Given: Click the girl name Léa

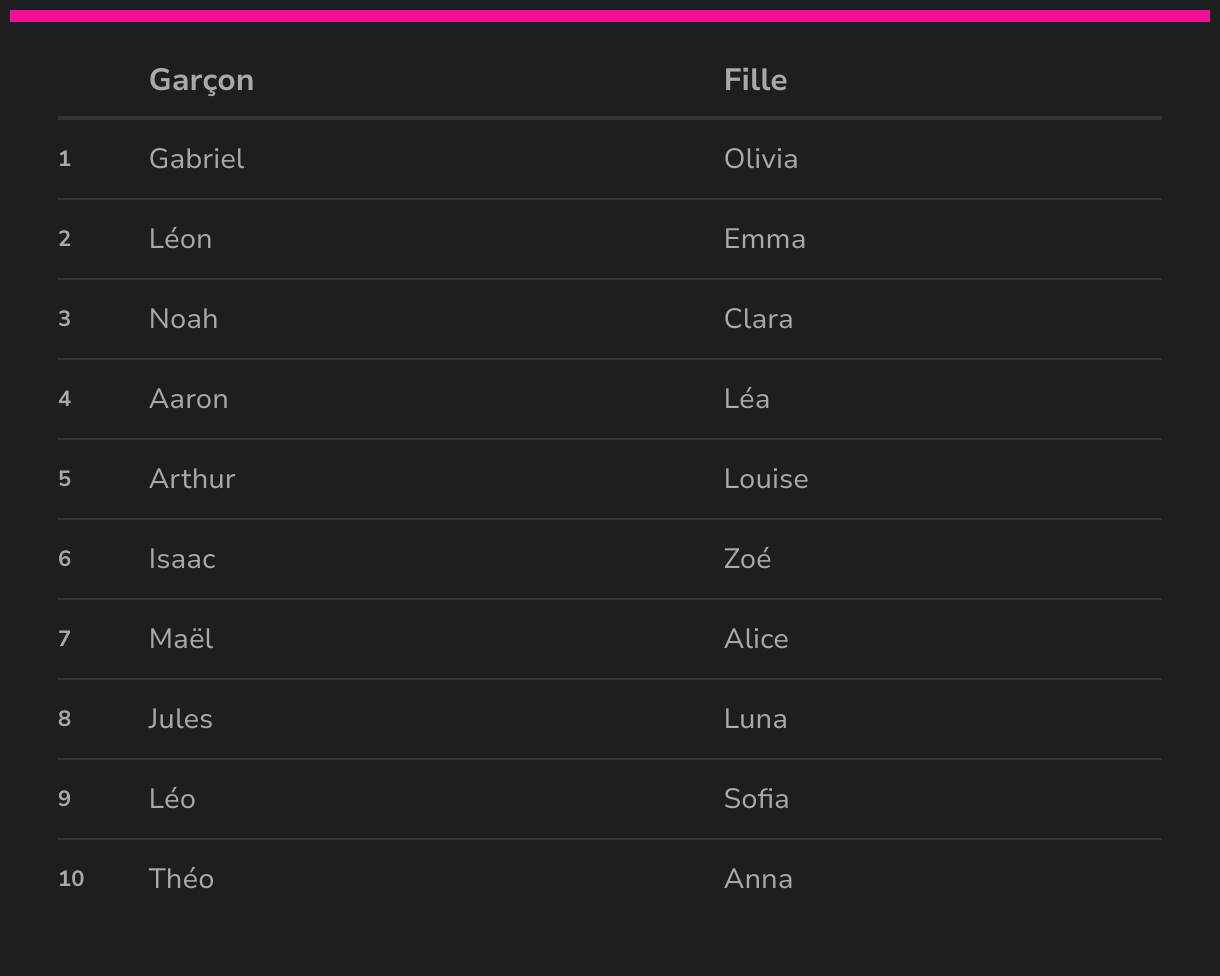Looking at the screenshot, I should pyautogui.click(x=746, y=399).
